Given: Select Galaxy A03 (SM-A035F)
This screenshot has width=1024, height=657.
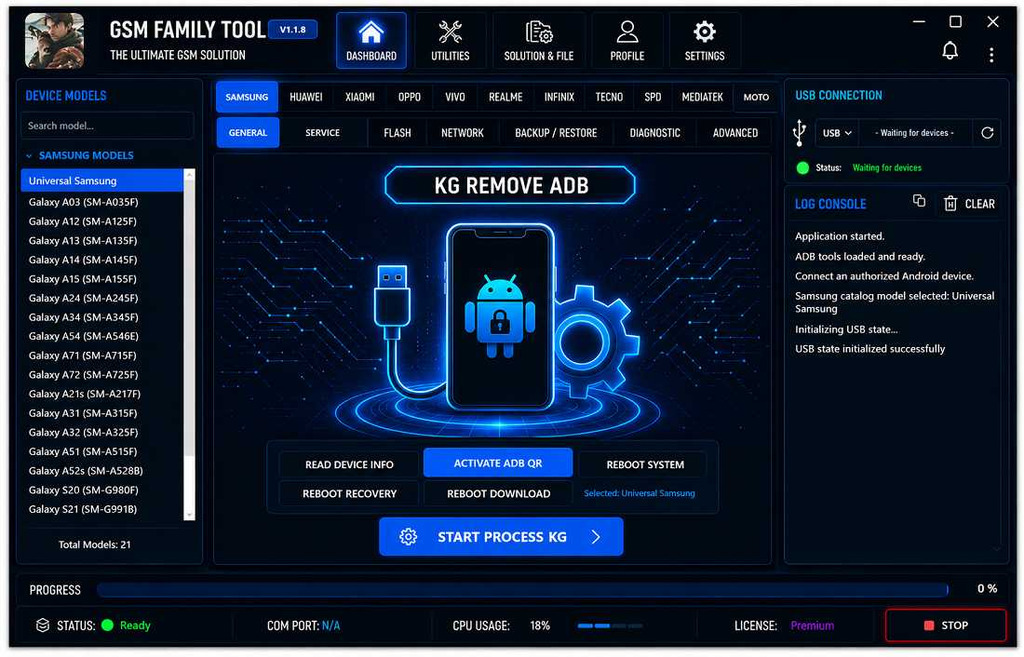Looking at the screenshot, I should tap(102, 202).
